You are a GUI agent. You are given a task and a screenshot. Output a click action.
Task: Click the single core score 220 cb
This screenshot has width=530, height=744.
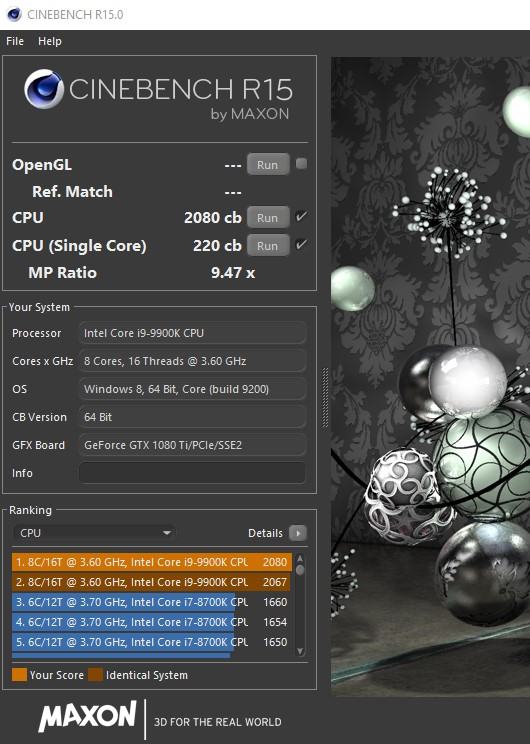point(217,245)
